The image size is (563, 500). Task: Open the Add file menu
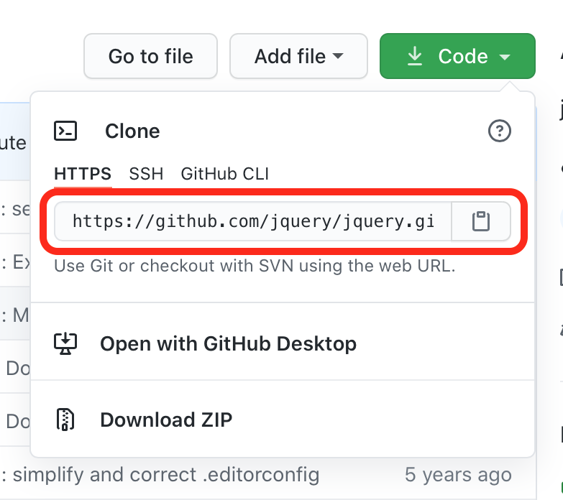click(x=299, y=56)
